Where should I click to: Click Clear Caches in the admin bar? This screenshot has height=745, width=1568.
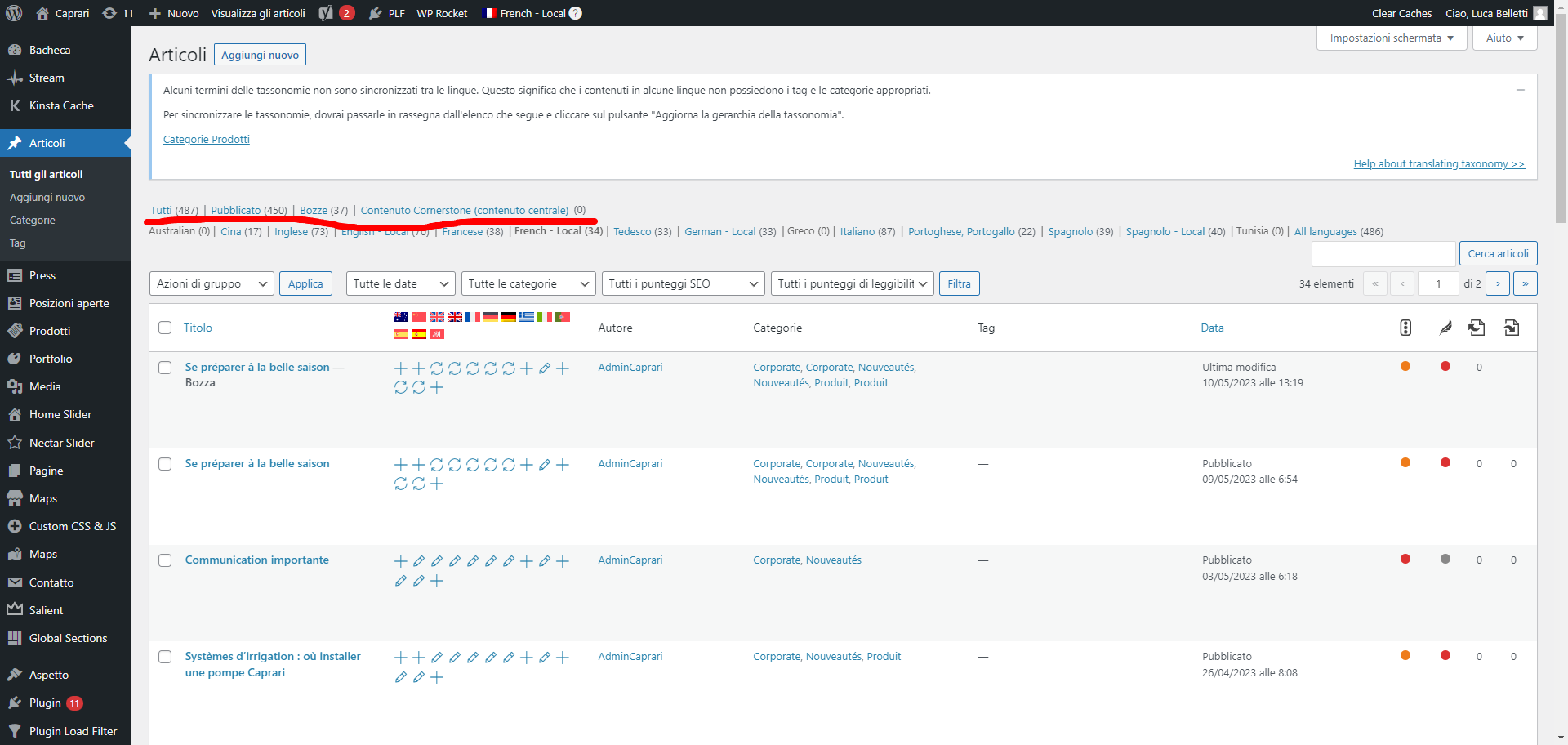click(x=1401, y=13)
